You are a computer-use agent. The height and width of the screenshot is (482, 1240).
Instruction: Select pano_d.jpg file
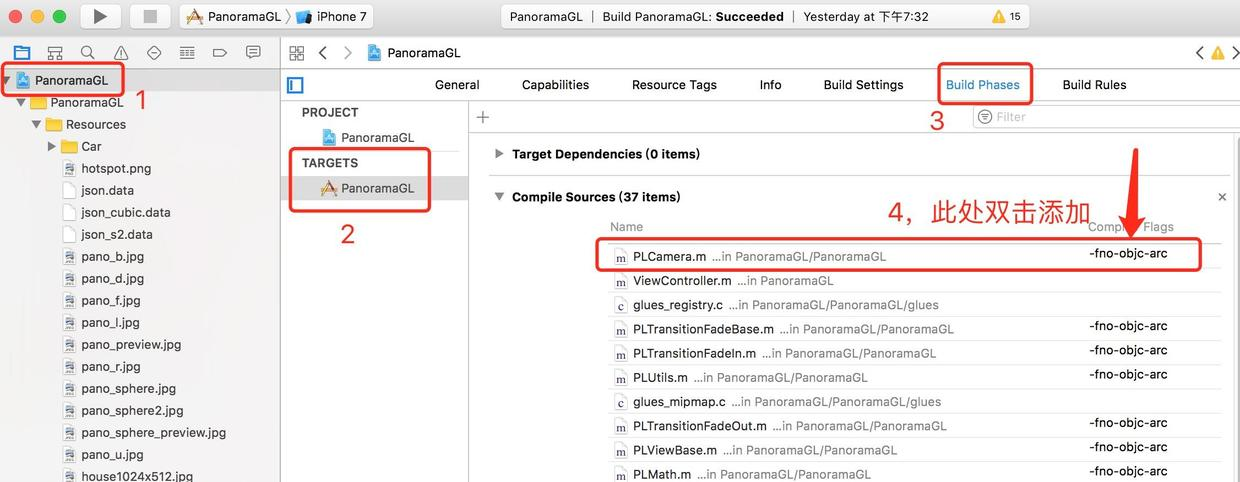coord(112,278)
